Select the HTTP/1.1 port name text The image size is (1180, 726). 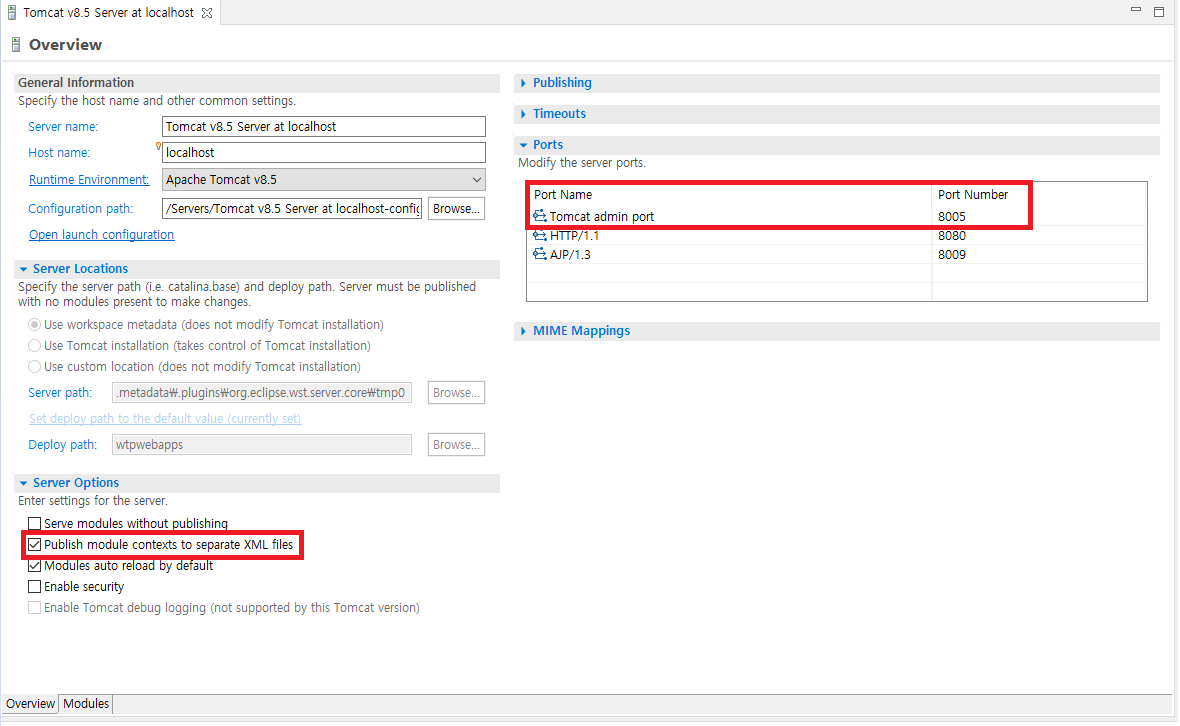pyautogui.click(x=574, y=235)
